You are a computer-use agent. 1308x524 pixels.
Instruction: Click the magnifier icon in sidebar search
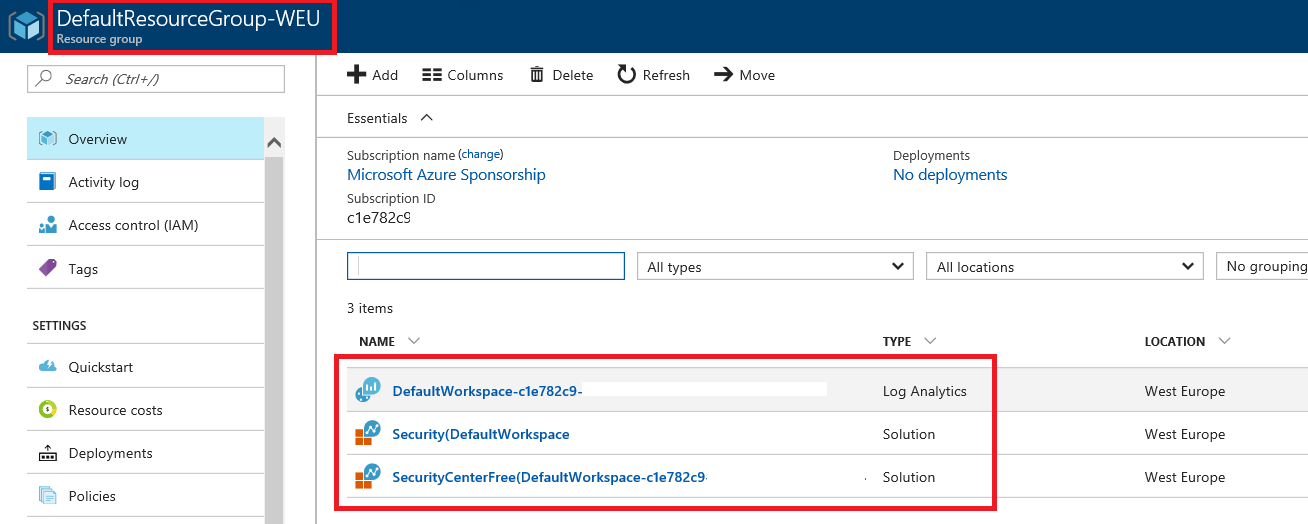coord(45,79)
